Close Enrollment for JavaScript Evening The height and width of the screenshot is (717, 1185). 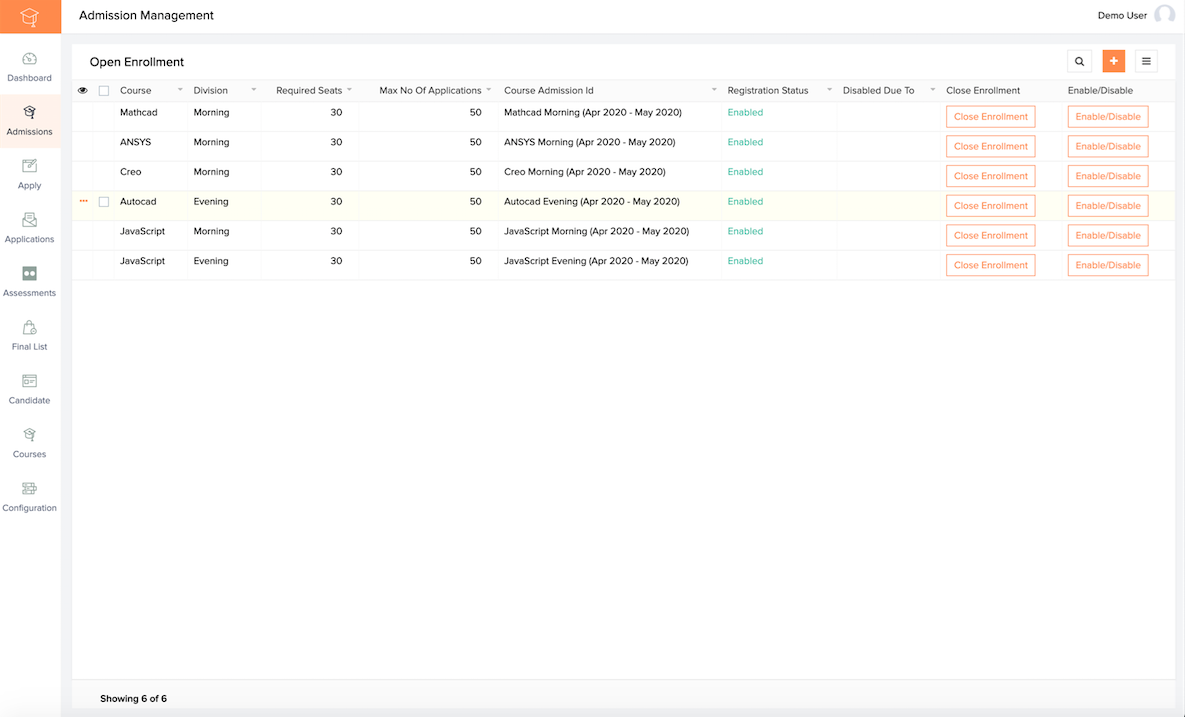coord(991,265)
